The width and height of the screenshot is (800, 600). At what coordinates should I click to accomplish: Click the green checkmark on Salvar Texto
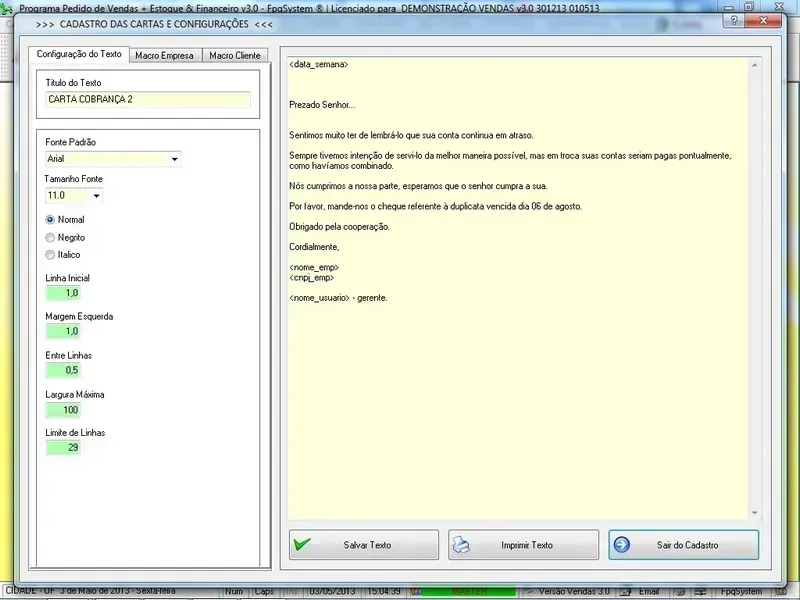click(x=302, y=545)
